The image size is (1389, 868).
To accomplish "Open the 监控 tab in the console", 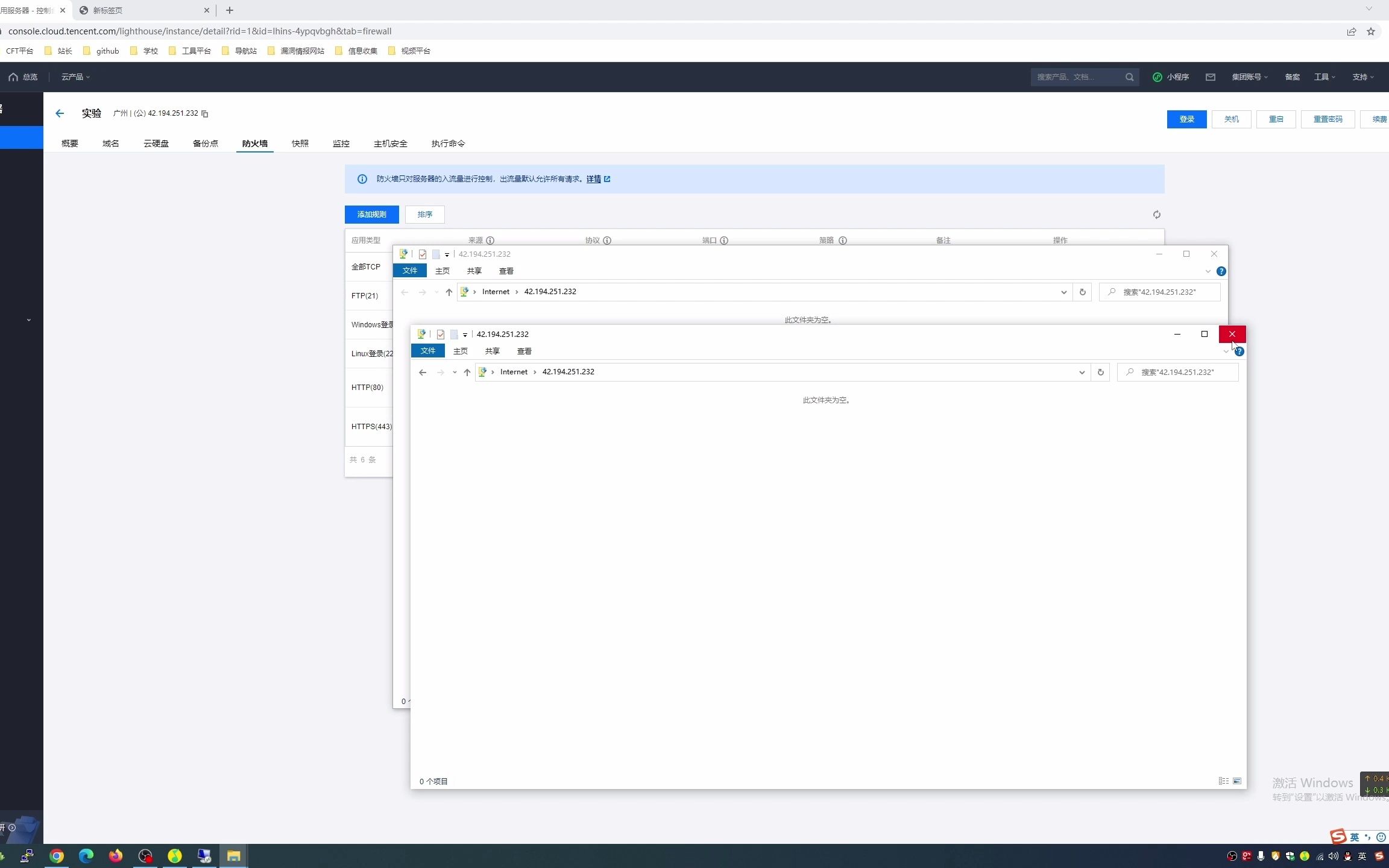I will tap(341, 143).
